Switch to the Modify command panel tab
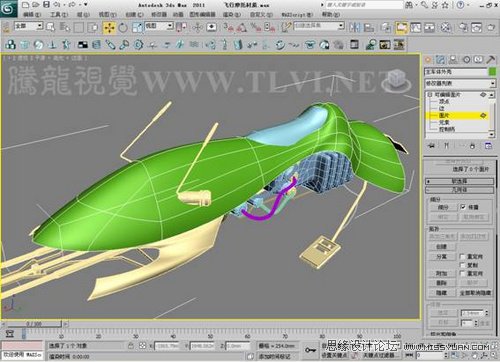Viewport: 500px width, 362px height. click(441, 60)
